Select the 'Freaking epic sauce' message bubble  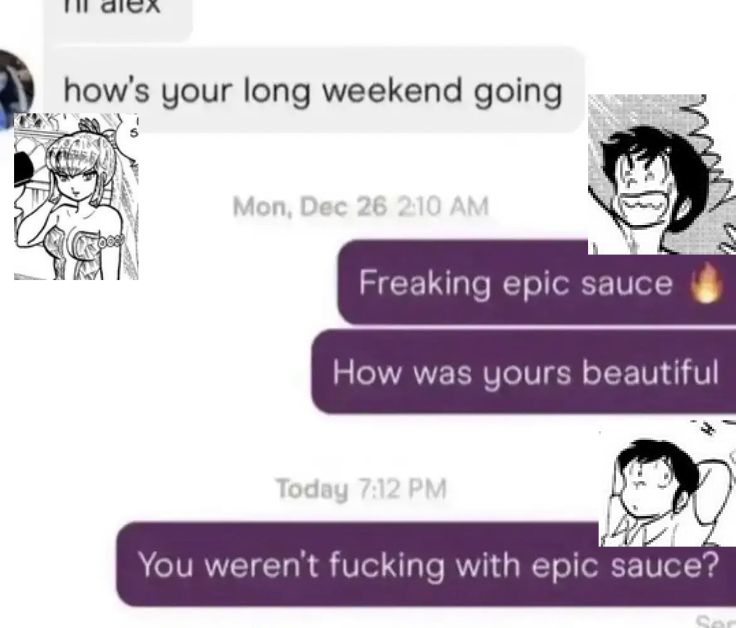(x=537, y=282)
